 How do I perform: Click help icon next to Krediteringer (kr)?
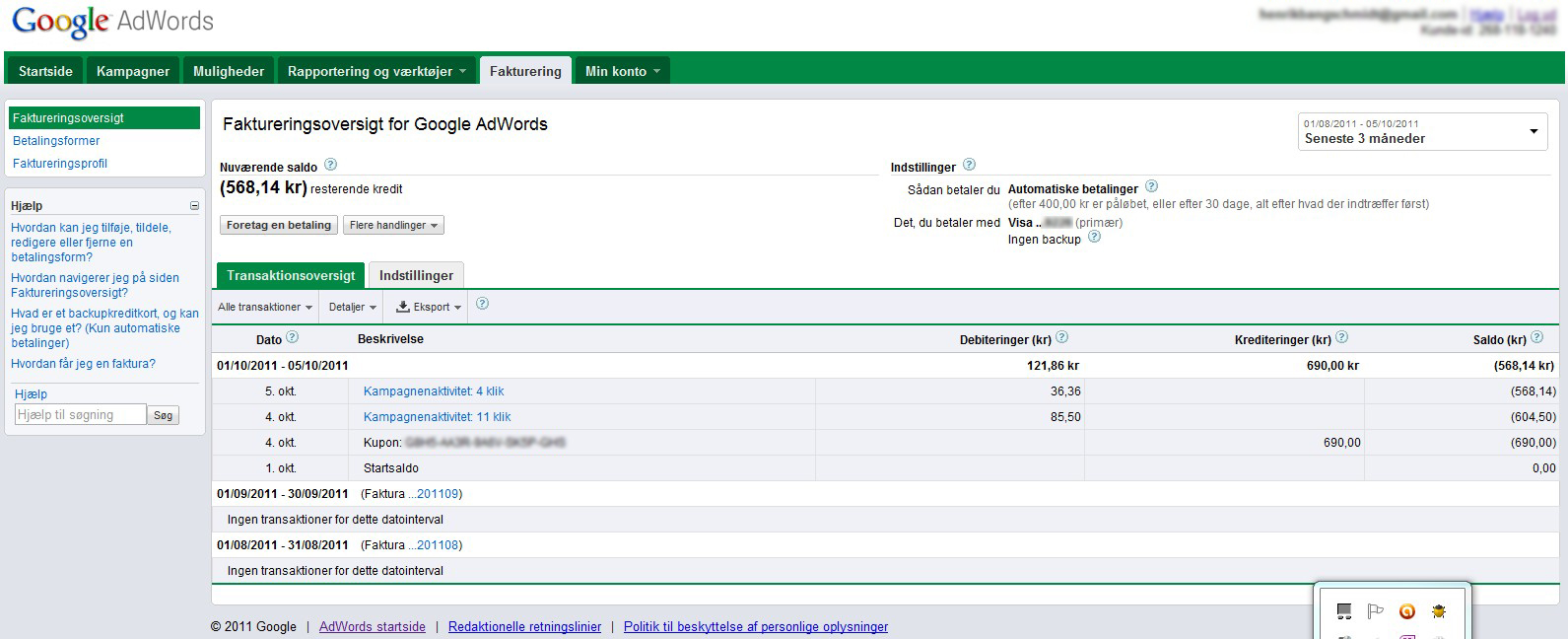pos(1341,337)
